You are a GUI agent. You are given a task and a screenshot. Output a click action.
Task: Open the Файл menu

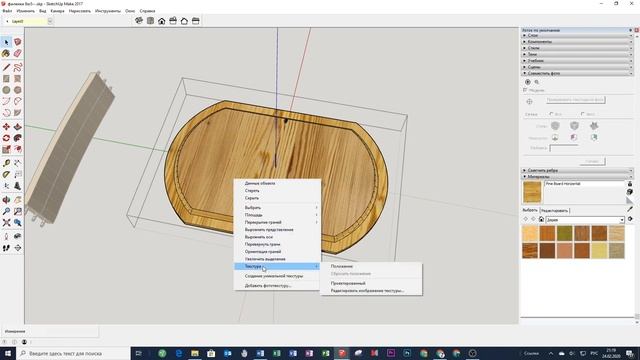coord(7,11)
